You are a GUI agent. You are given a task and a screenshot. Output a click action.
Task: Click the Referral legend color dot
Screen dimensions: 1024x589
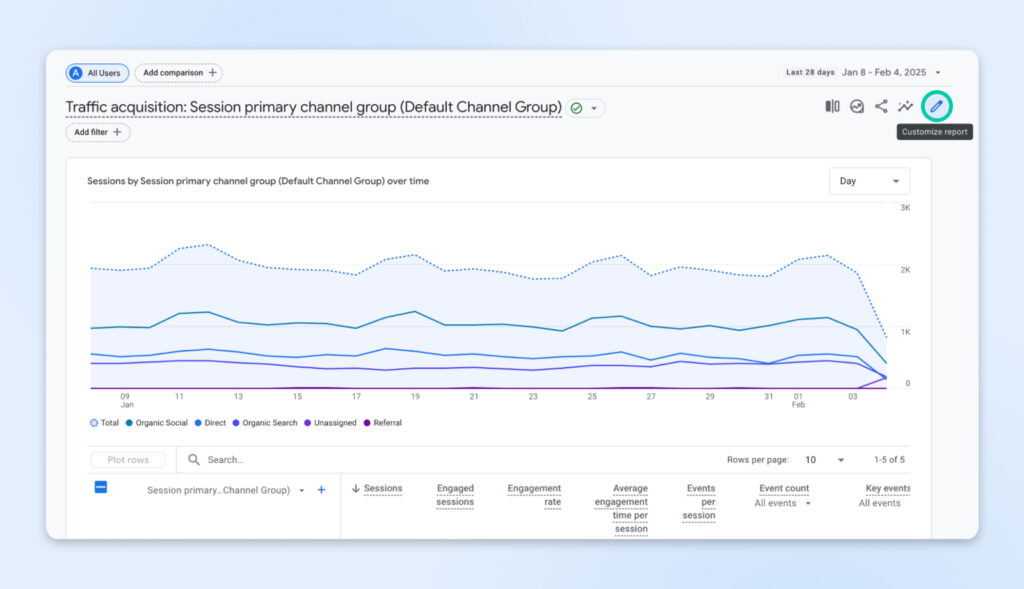coord(366,423)
